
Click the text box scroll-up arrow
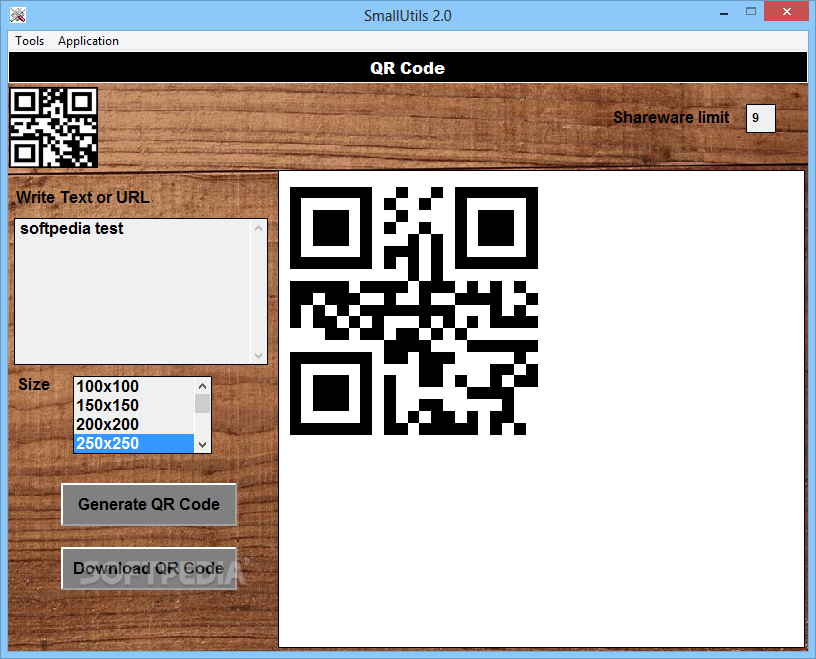point(259,228)
